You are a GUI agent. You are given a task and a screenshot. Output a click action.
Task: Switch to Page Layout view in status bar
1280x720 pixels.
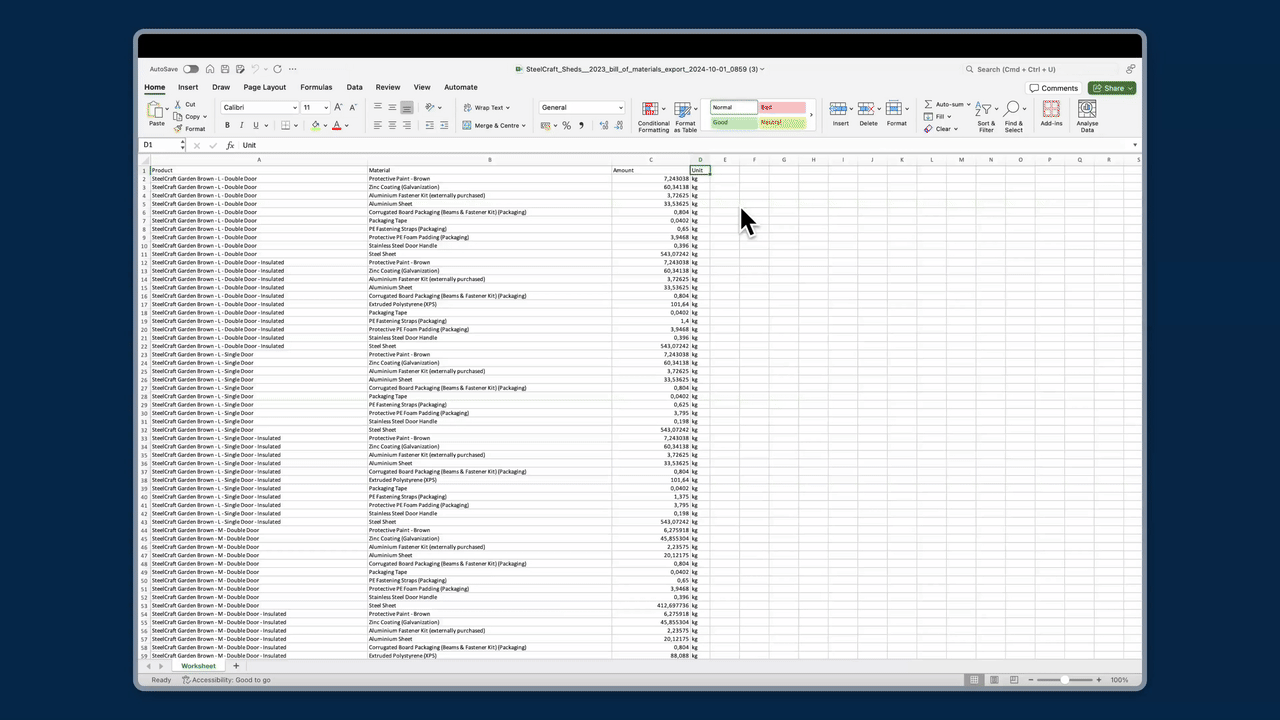993,680
